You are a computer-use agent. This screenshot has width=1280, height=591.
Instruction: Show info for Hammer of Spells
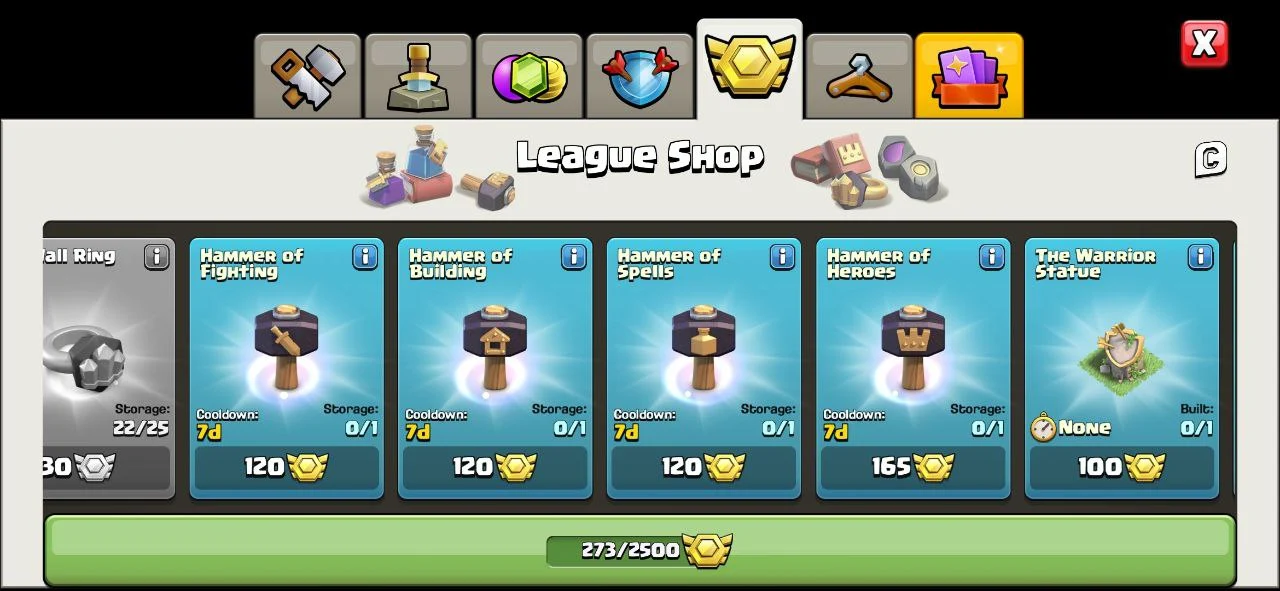(x=782, y=257)
